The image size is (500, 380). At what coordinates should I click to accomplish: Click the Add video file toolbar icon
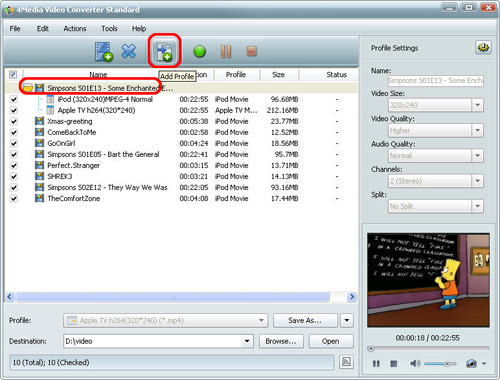104,52
